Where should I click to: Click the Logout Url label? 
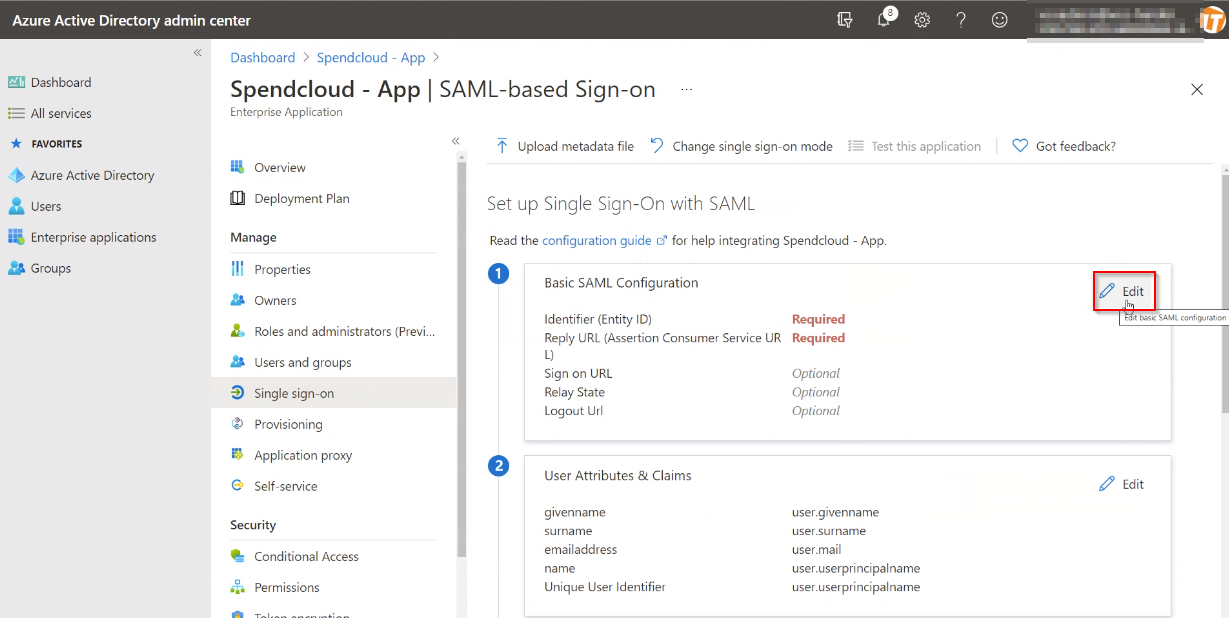(x=573, y=410)
